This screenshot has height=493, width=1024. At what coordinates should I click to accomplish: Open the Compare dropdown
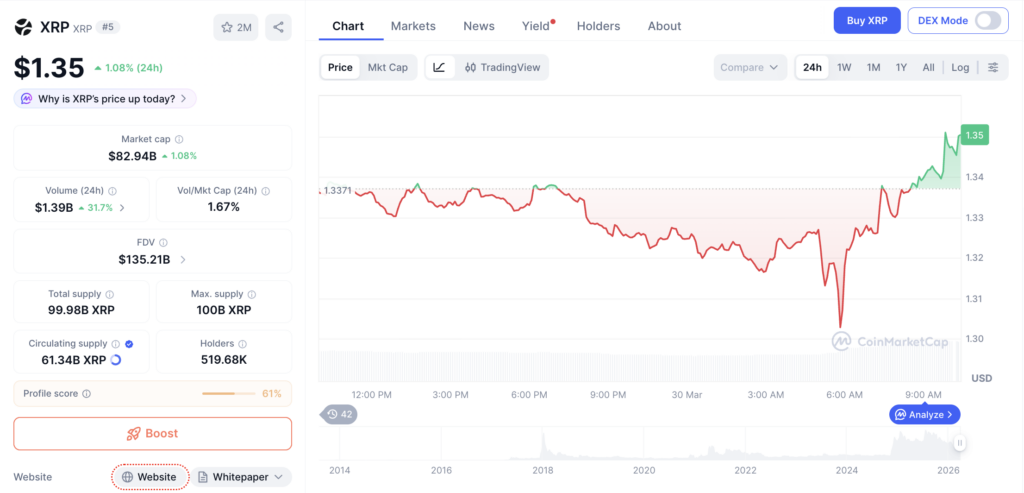[750, 67]
